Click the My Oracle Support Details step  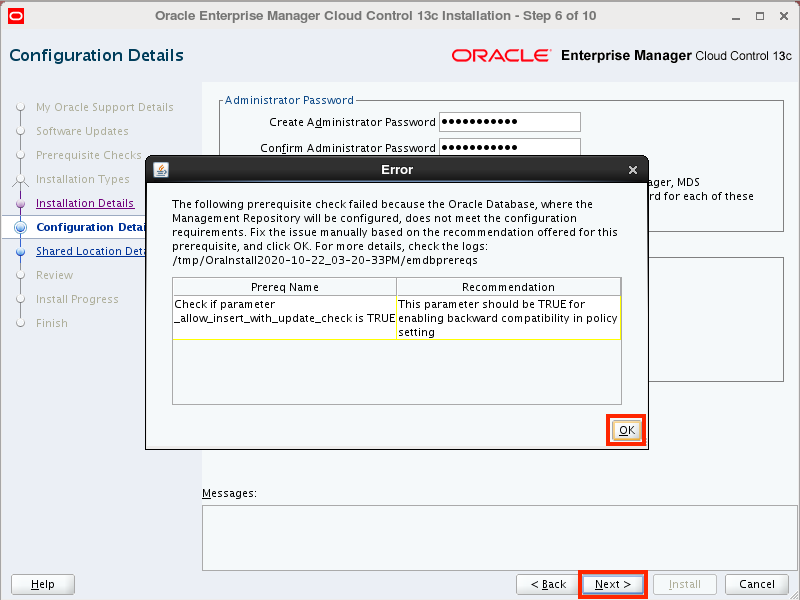pyautogui.click(x=105, y=107)
